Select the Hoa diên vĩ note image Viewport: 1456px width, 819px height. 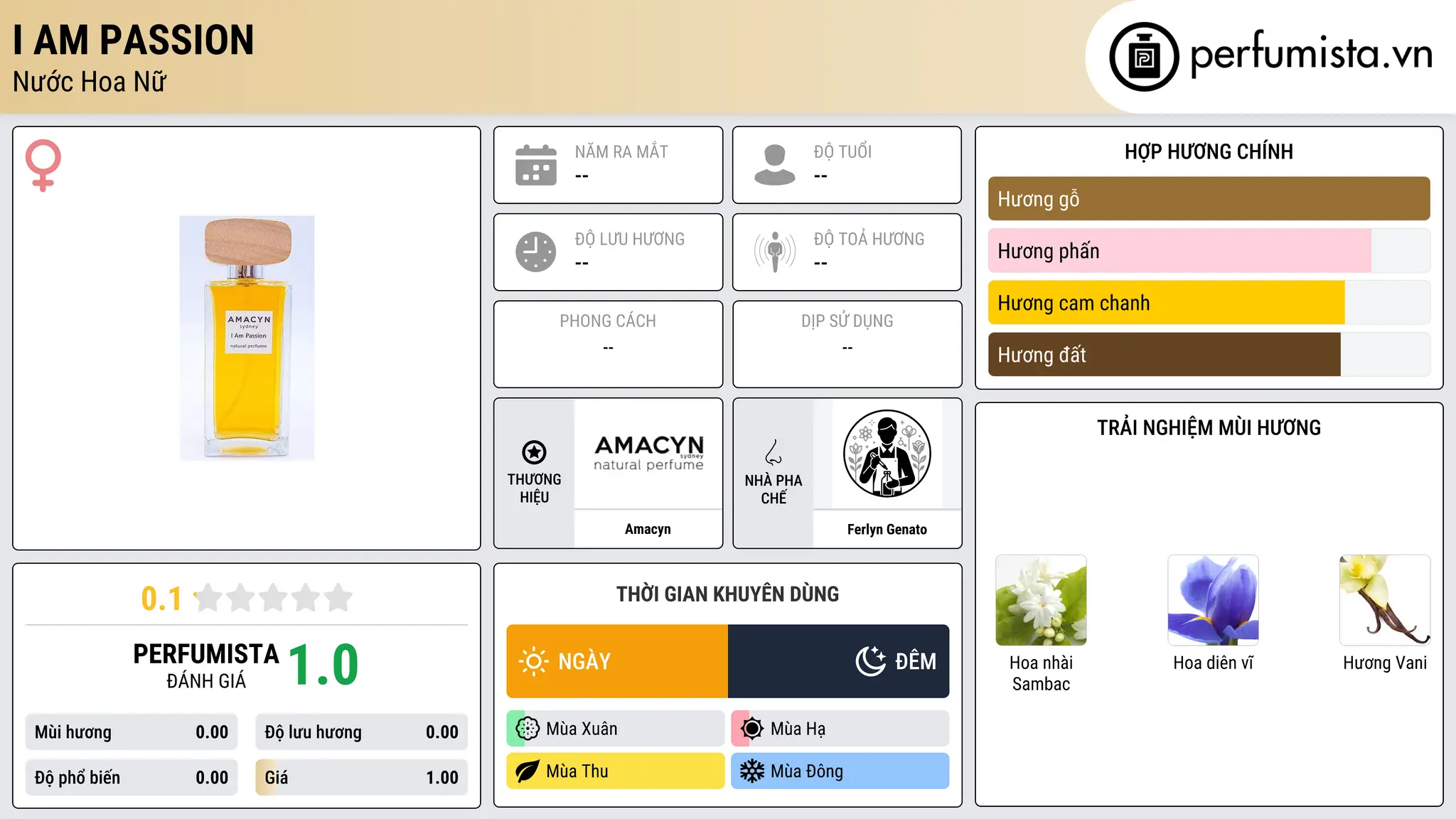(x=1213, y=600)
